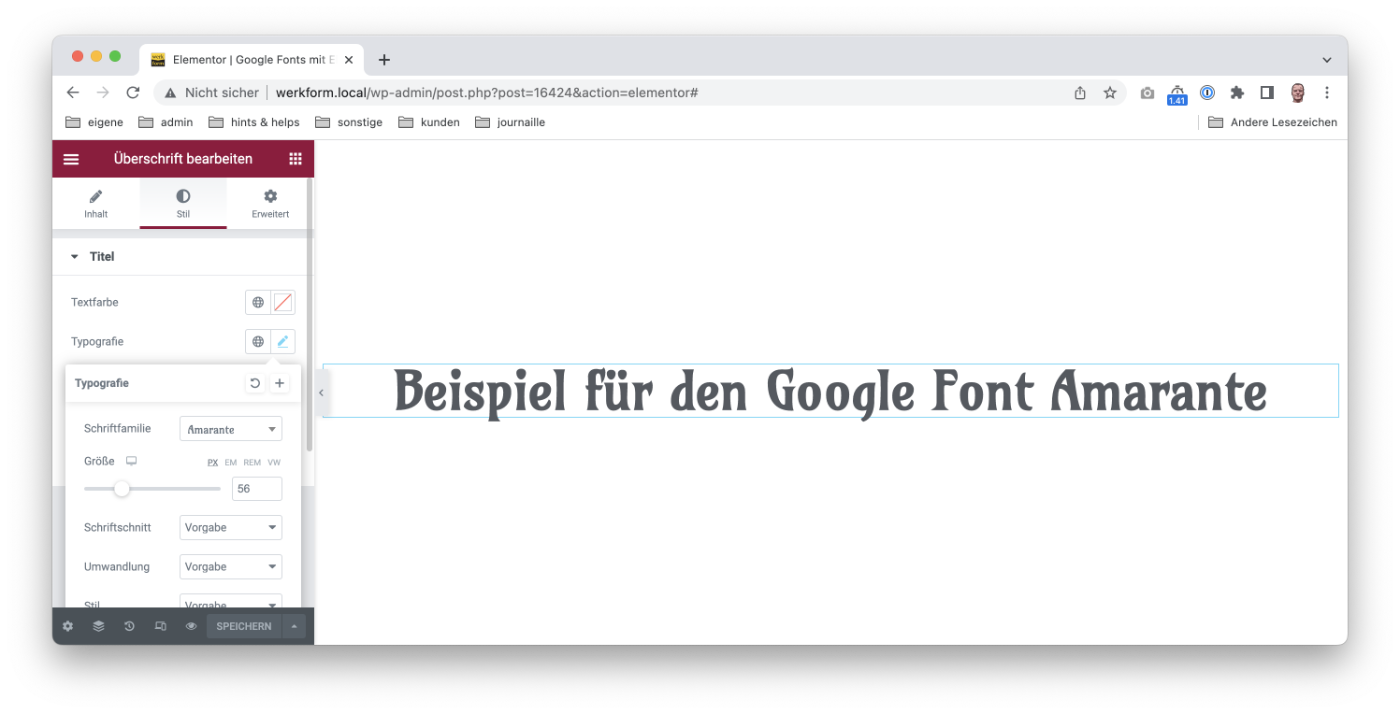Open the Chrome profile avatar
This screenshot has width=1400, height=714.
(x=1298, y=93)
